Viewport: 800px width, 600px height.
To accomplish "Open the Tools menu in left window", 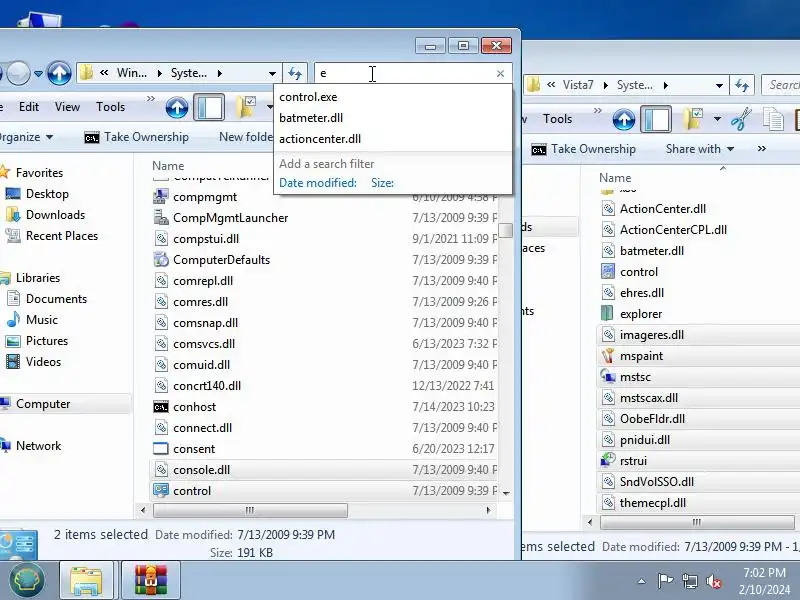I will click(x=110, y=107).
